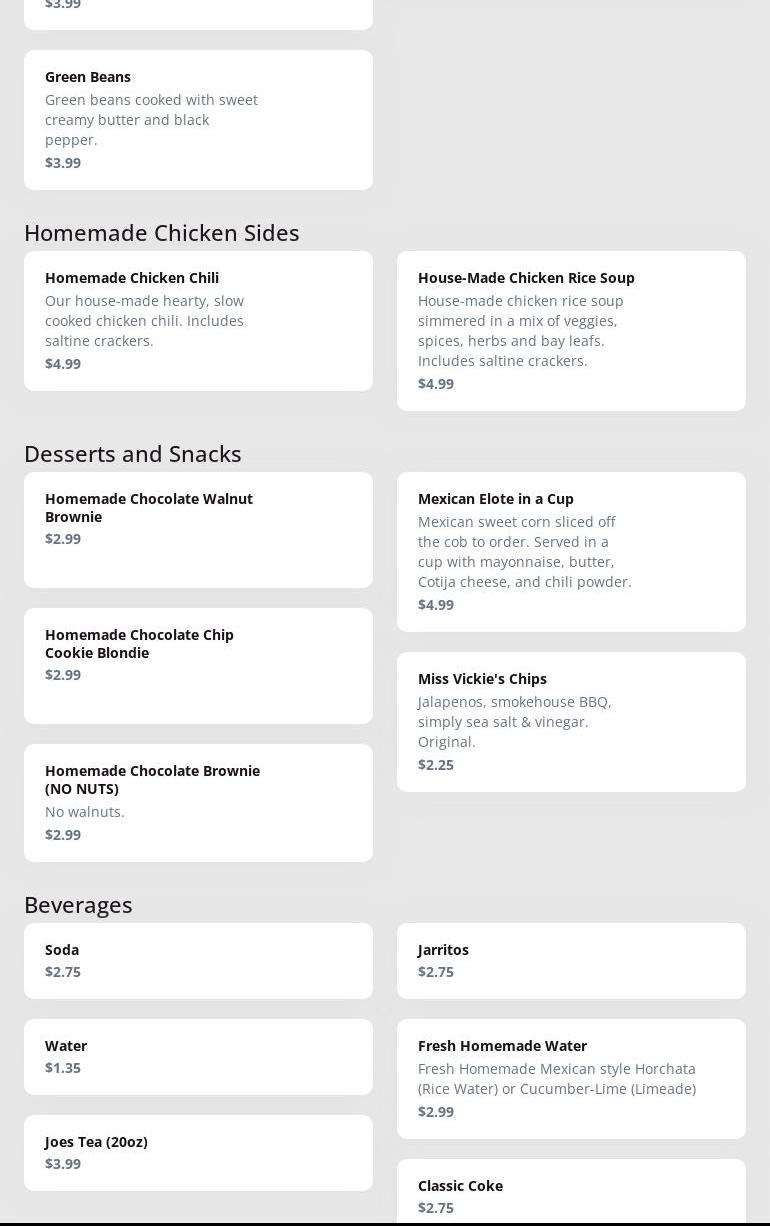Open the Jarritos beverage item
The image size is (770, 1226).
571,960
